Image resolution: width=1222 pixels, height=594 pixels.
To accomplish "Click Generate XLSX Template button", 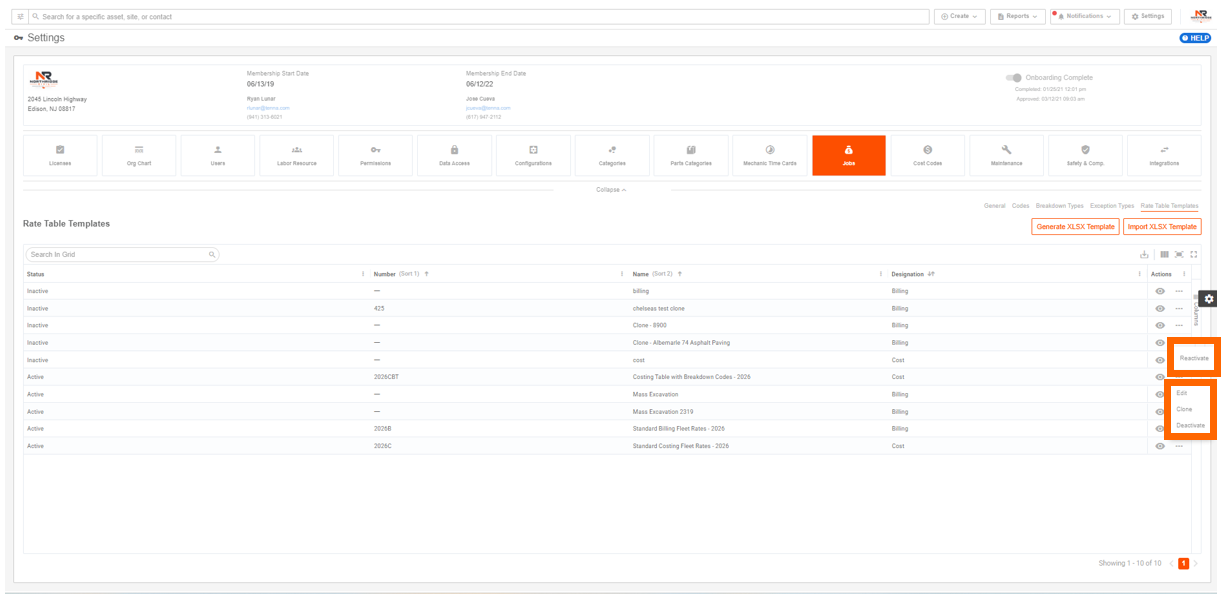I will [1075, 227].
